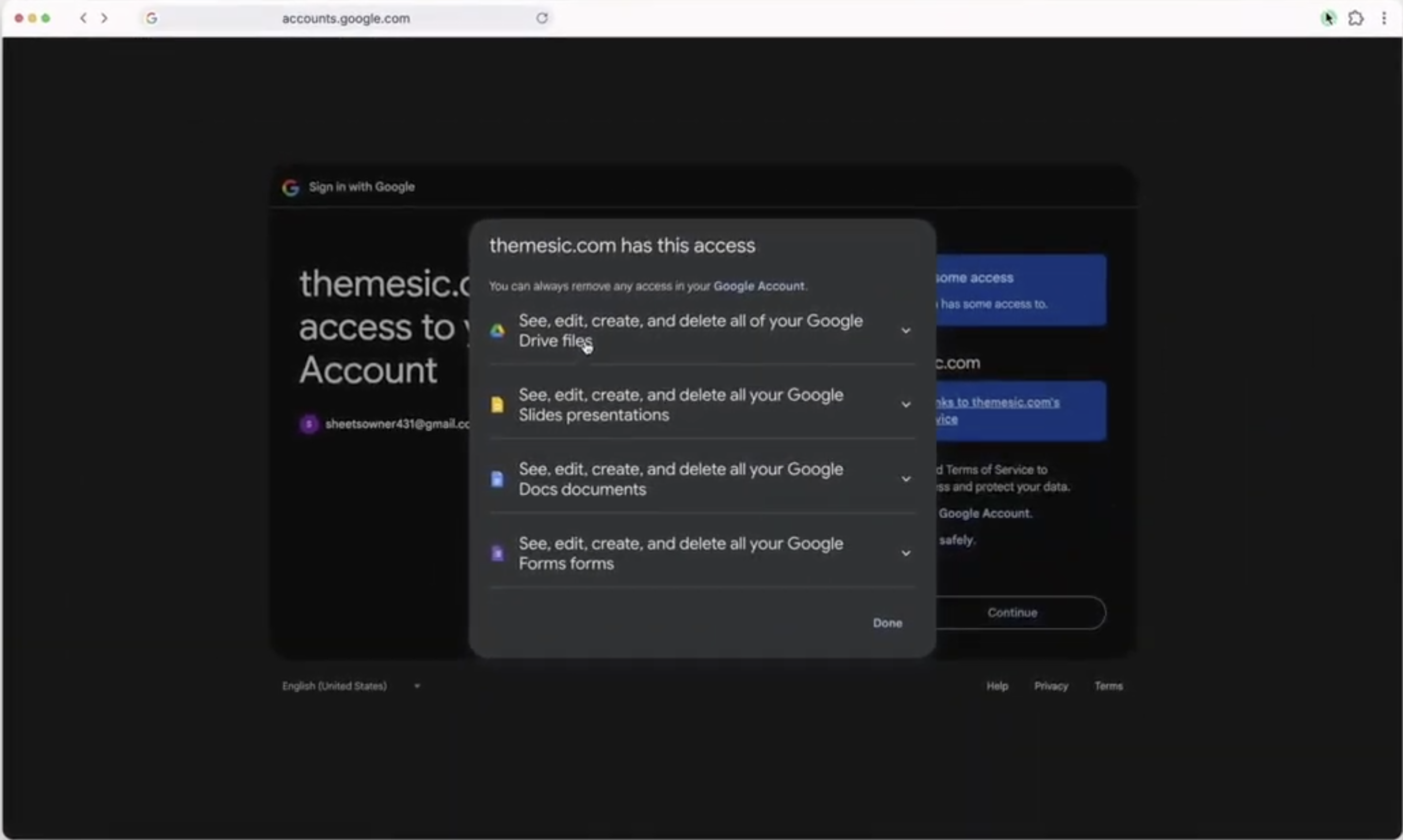Image resolution: width=1403 pixels, height=840 pixels.
Task: Click the accounts.google.com address bar
Action: [346, 17]
